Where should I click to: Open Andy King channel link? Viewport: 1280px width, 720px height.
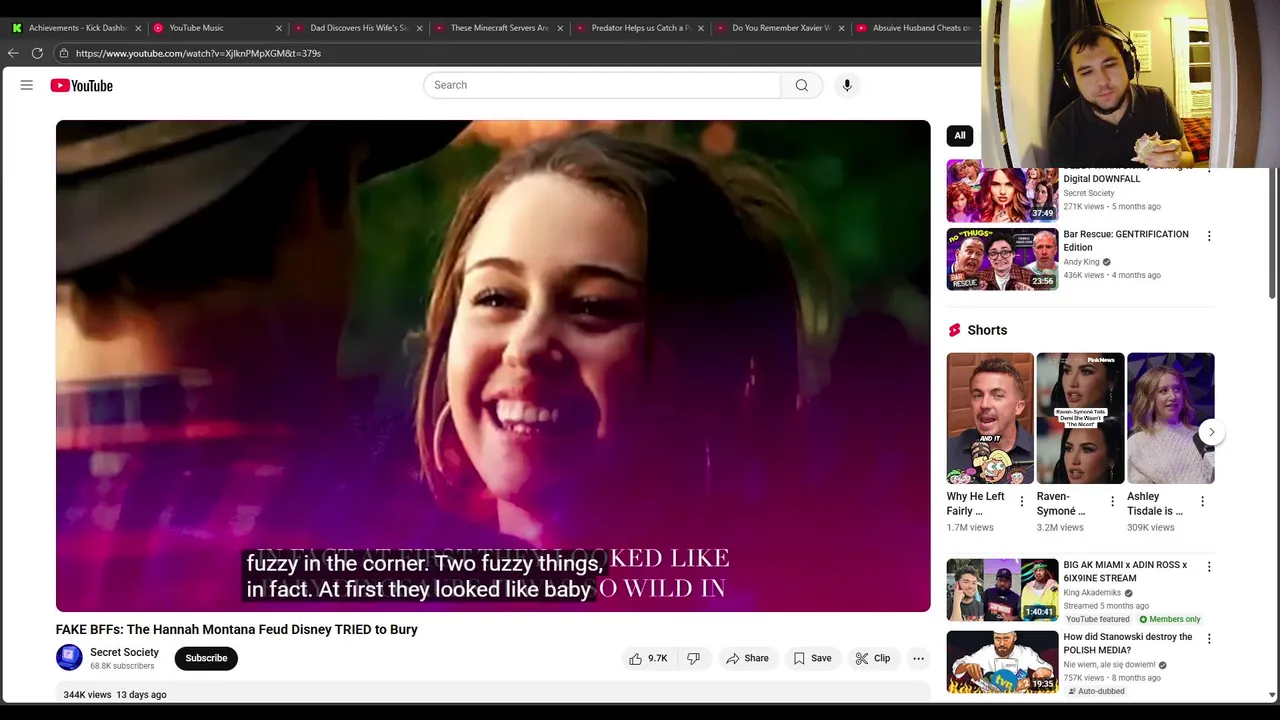(1081, 262)
